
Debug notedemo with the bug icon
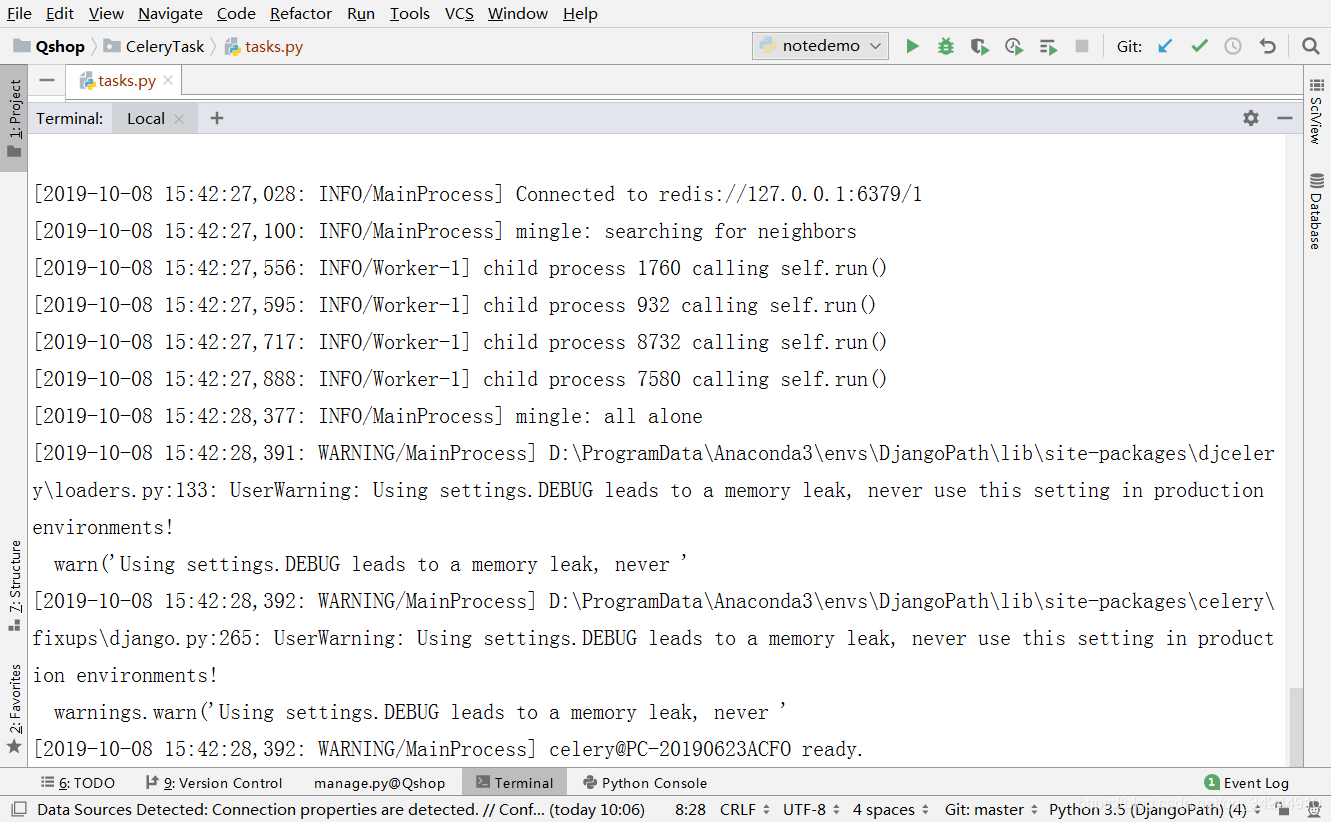[946, 46]
